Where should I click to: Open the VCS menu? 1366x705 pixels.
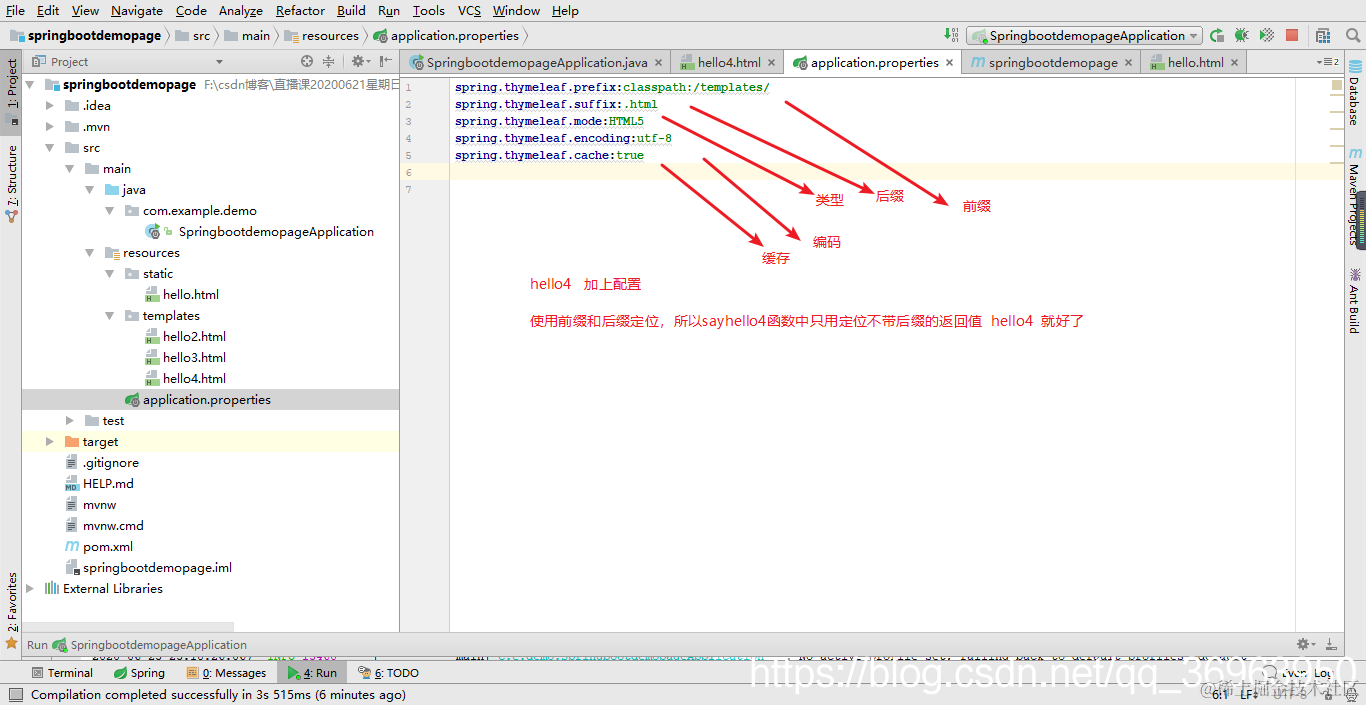tap(469, 10)
